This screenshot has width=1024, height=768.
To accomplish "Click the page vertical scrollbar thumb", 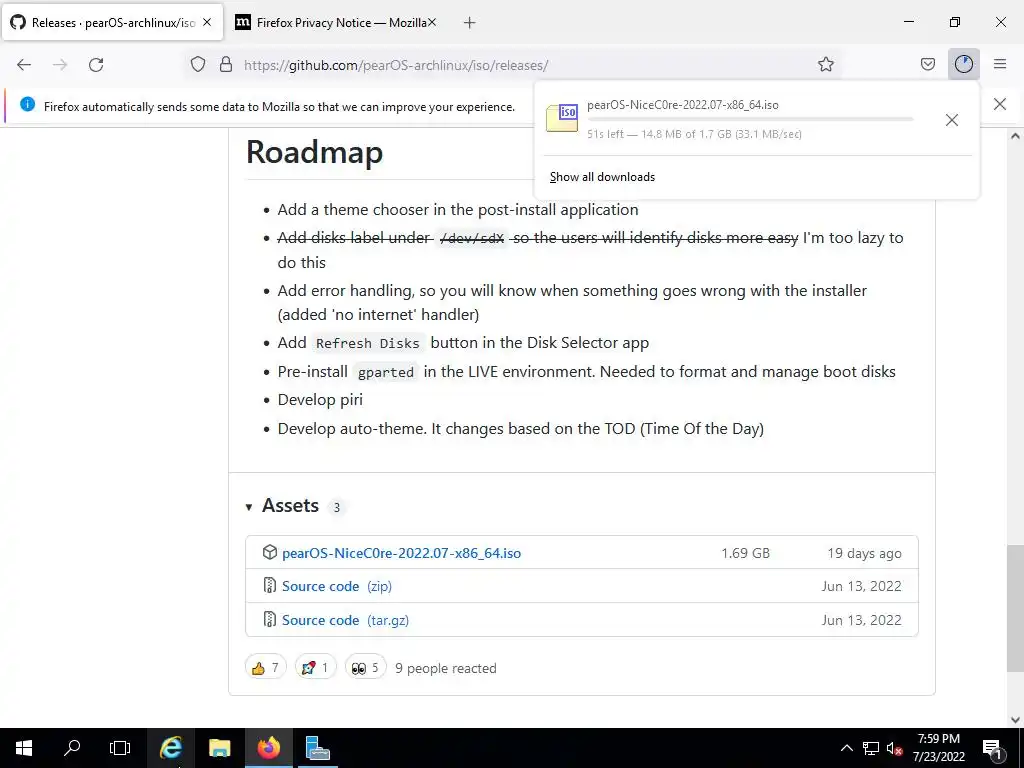I will 1014,608.
